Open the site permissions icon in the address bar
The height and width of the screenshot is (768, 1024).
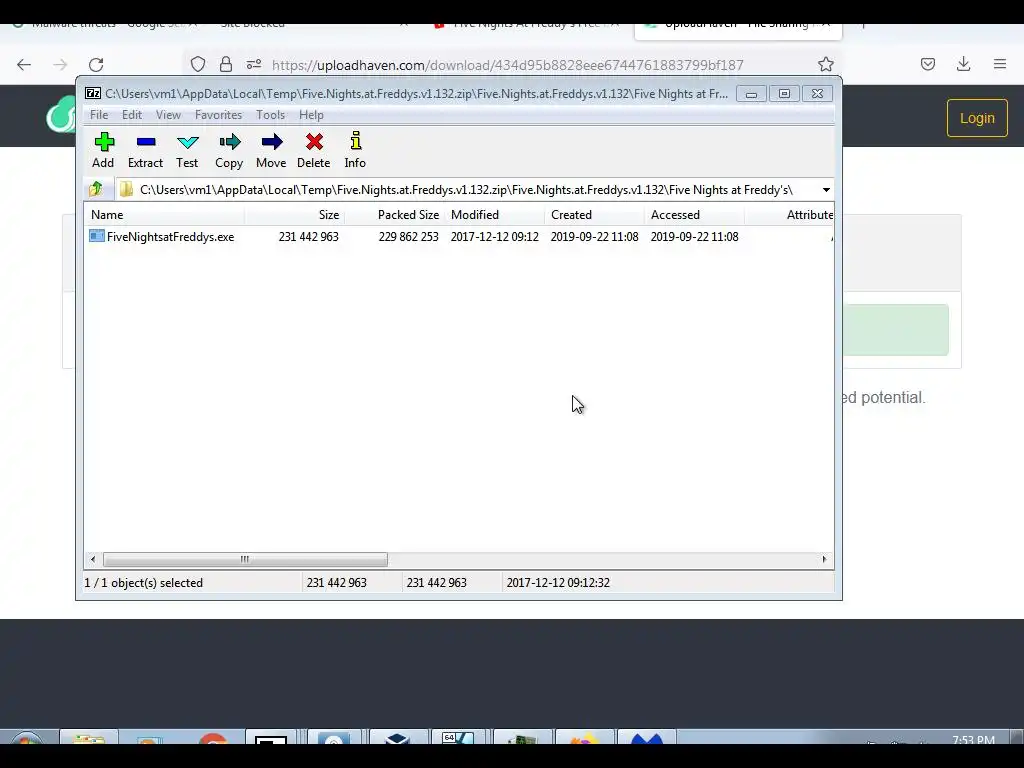[x=254, y=64]
